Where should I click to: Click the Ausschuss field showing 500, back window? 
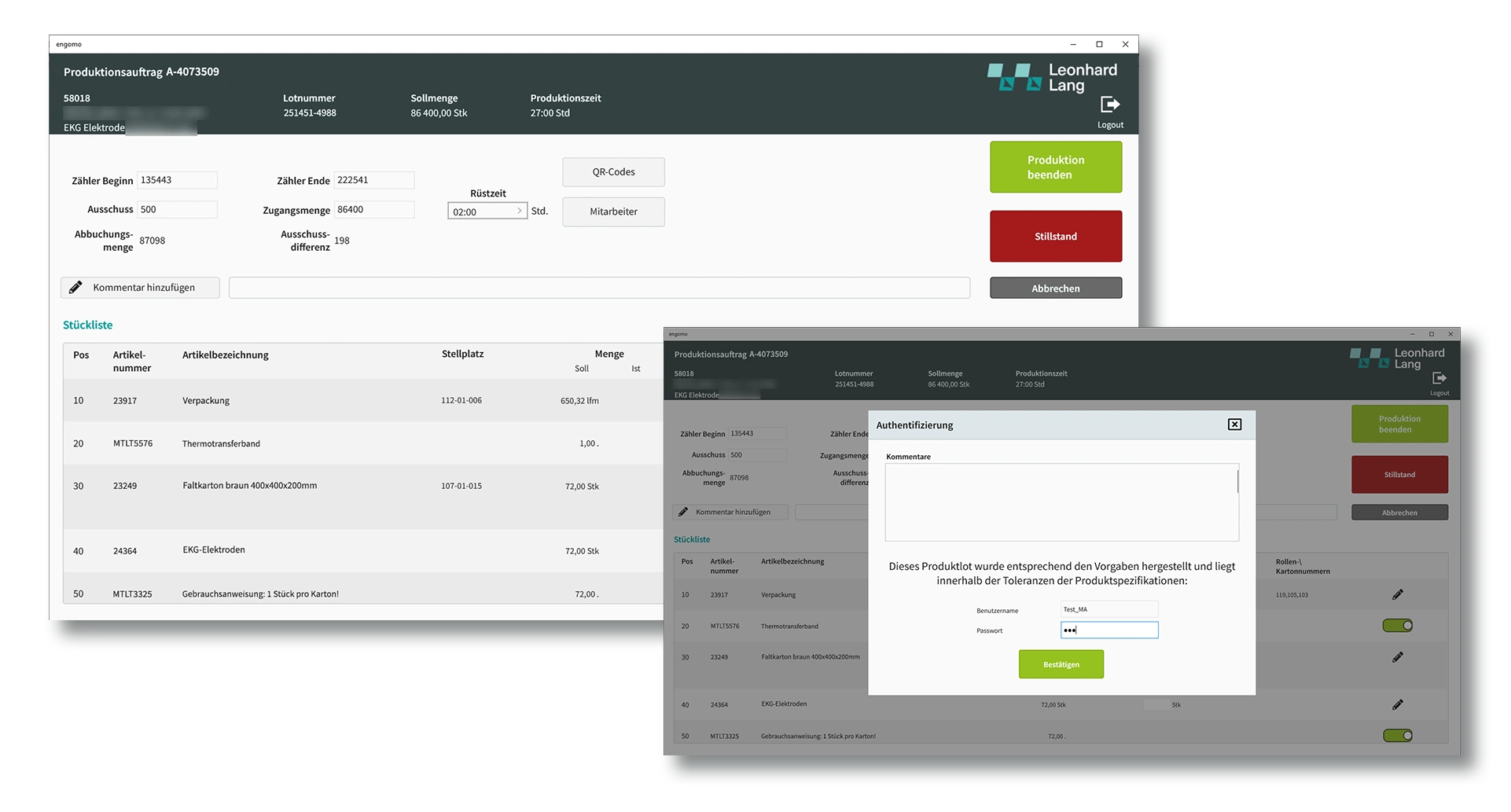pos(177,210)
